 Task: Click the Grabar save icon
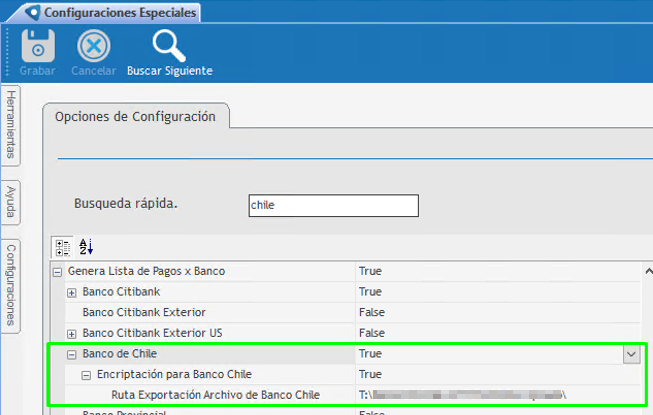coord(38,46)
